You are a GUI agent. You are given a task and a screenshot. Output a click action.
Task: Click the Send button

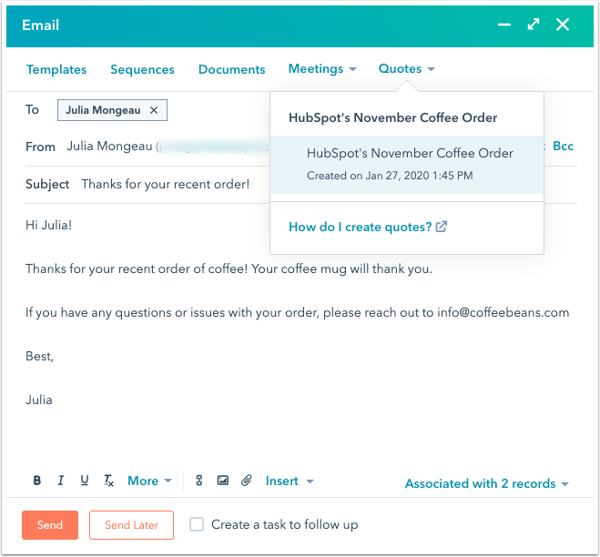click(50, 525)
